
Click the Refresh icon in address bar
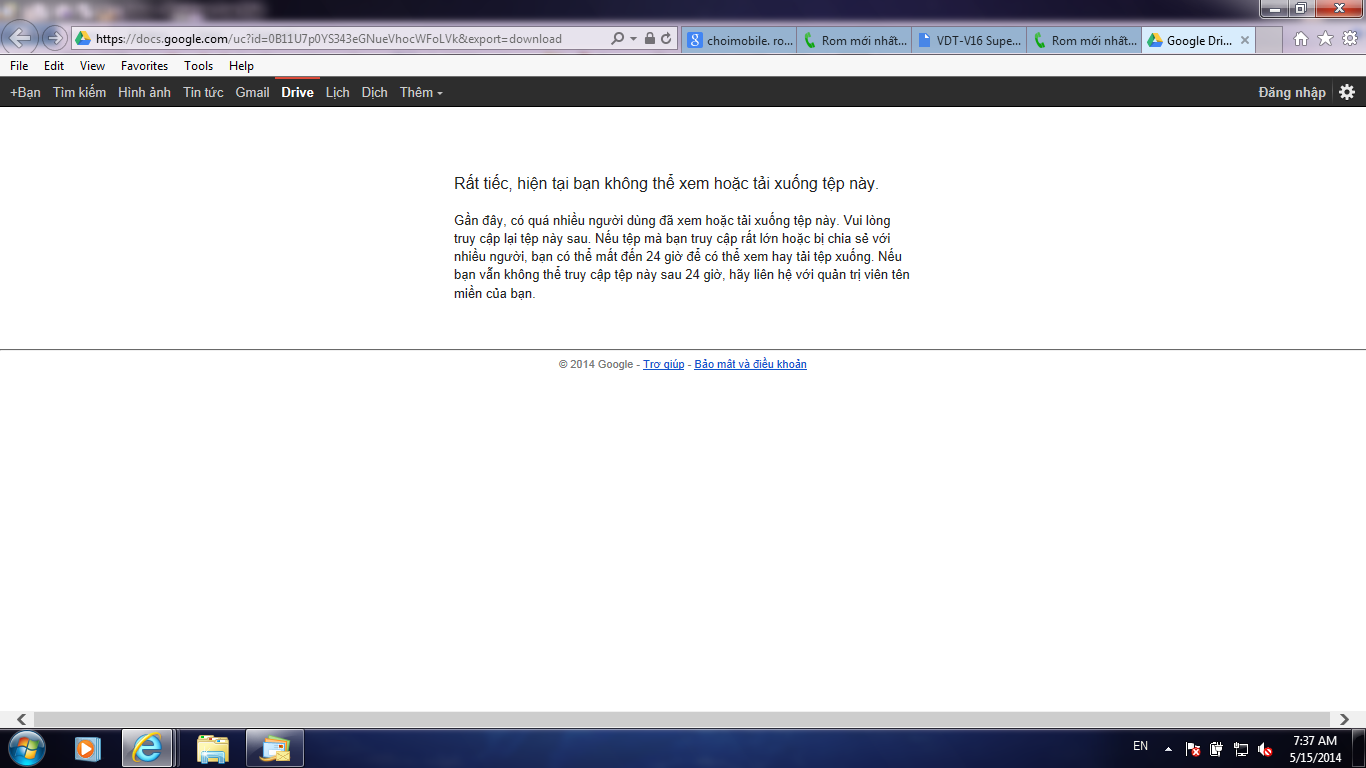[666, 39]
